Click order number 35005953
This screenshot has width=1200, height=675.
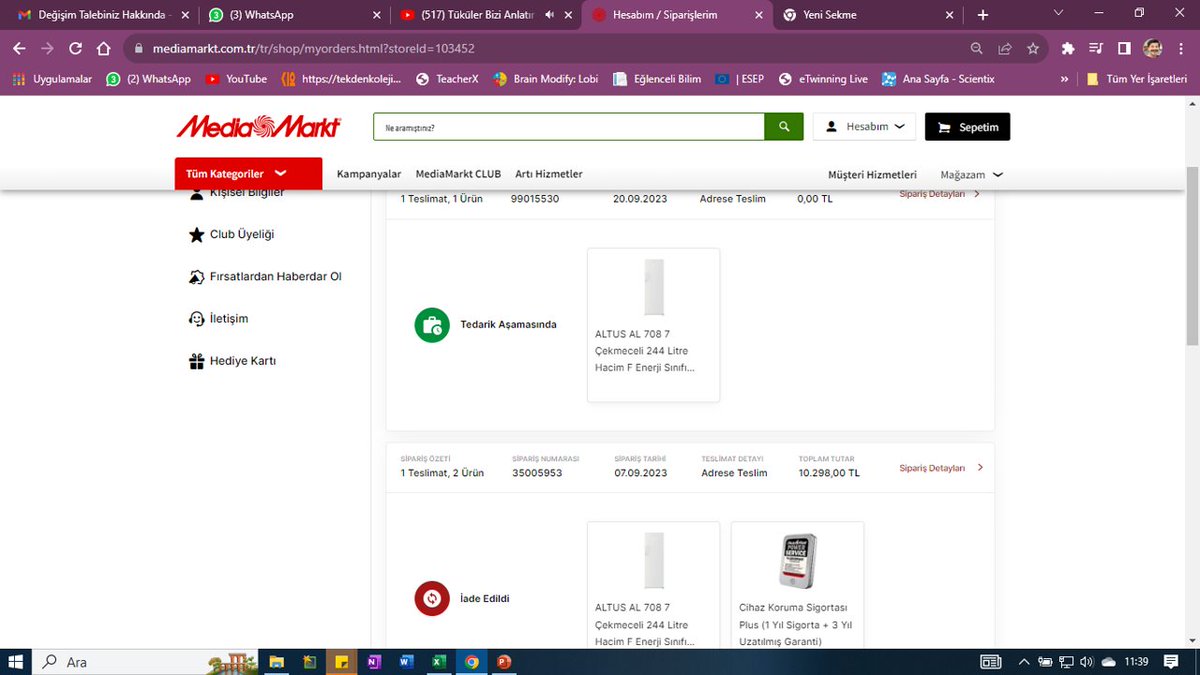537,473
